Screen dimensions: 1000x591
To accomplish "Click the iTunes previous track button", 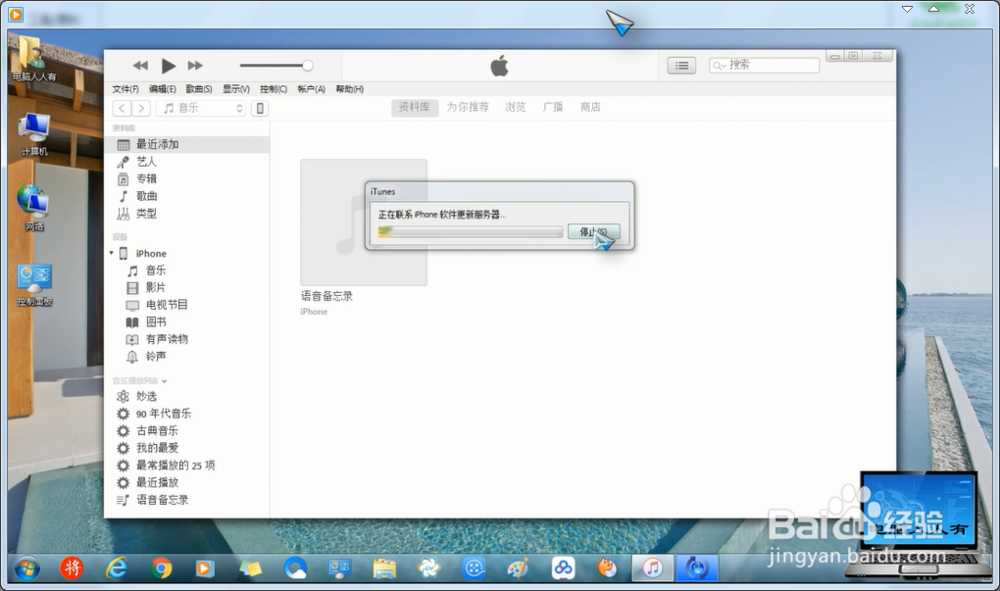I will [140, 66].
